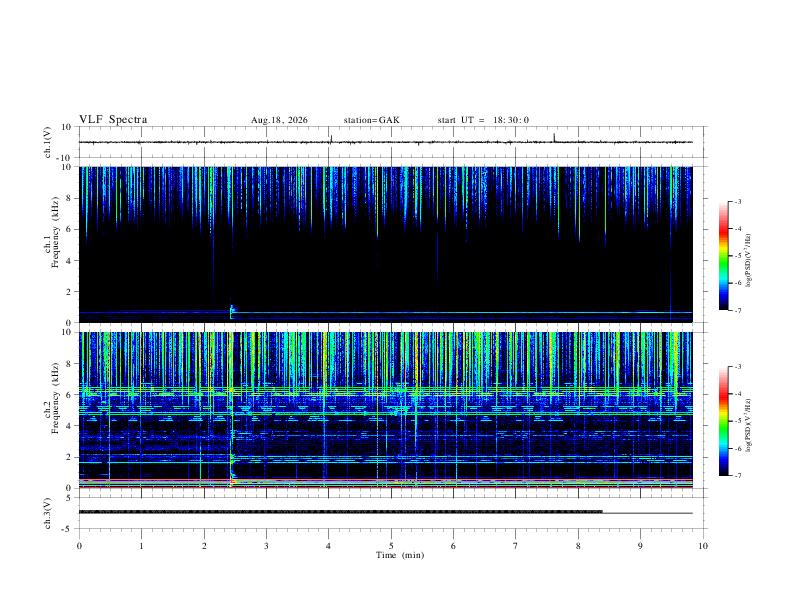Click the Time (min) axis label
This screenshot has width=792, height=612.
click(400, 555)
